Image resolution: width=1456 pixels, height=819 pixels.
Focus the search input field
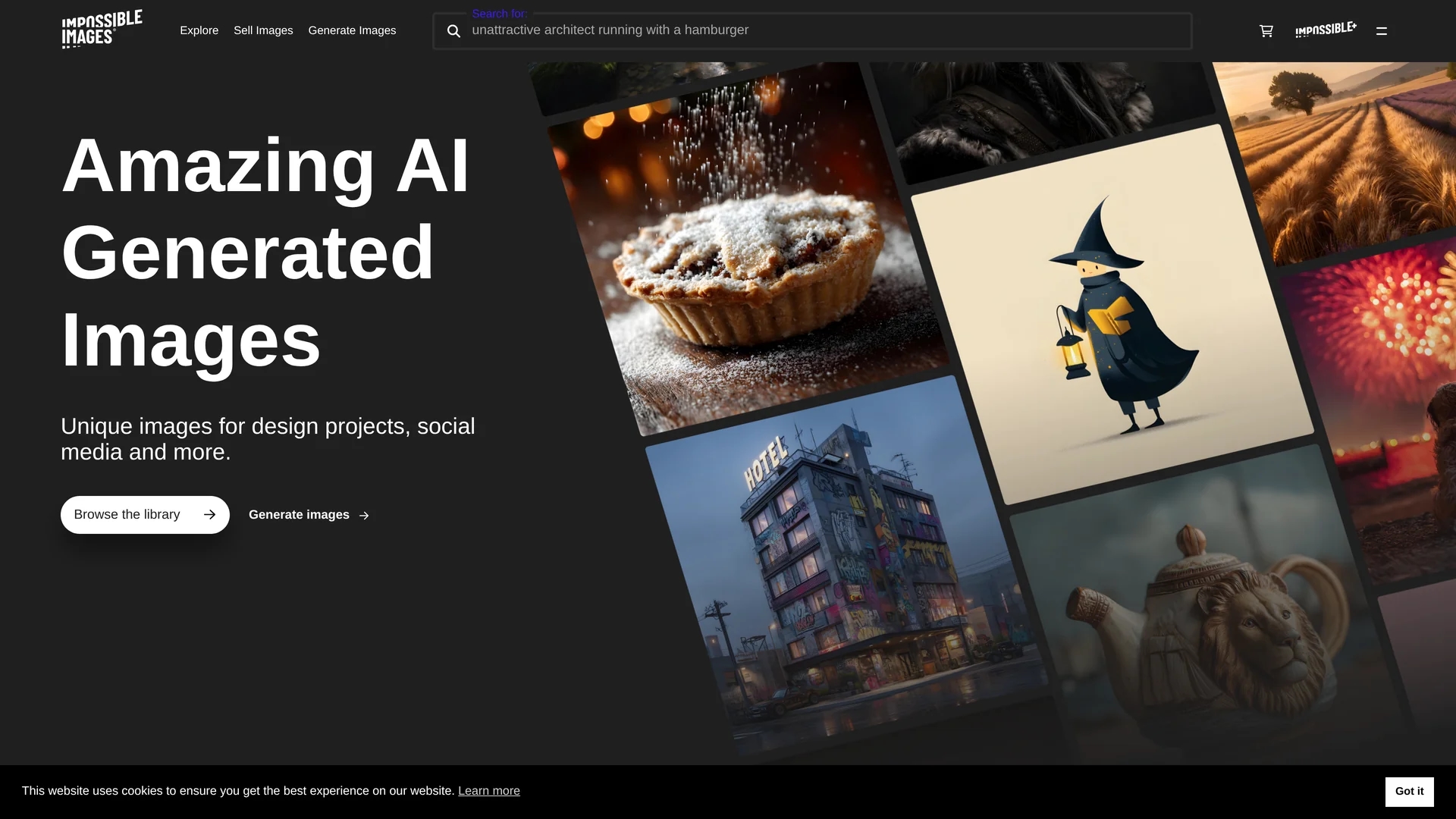pyautogui.click(x=812, y=31)
